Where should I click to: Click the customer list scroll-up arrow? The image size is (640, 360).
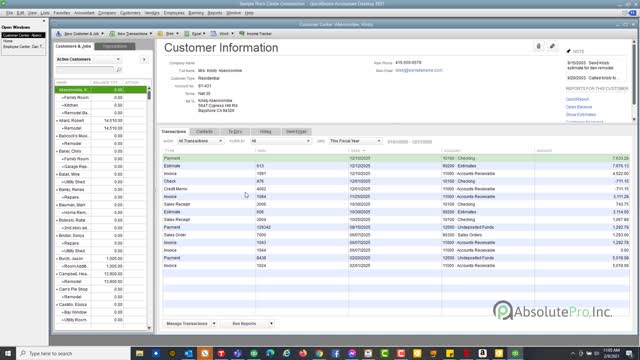(149, 88)
